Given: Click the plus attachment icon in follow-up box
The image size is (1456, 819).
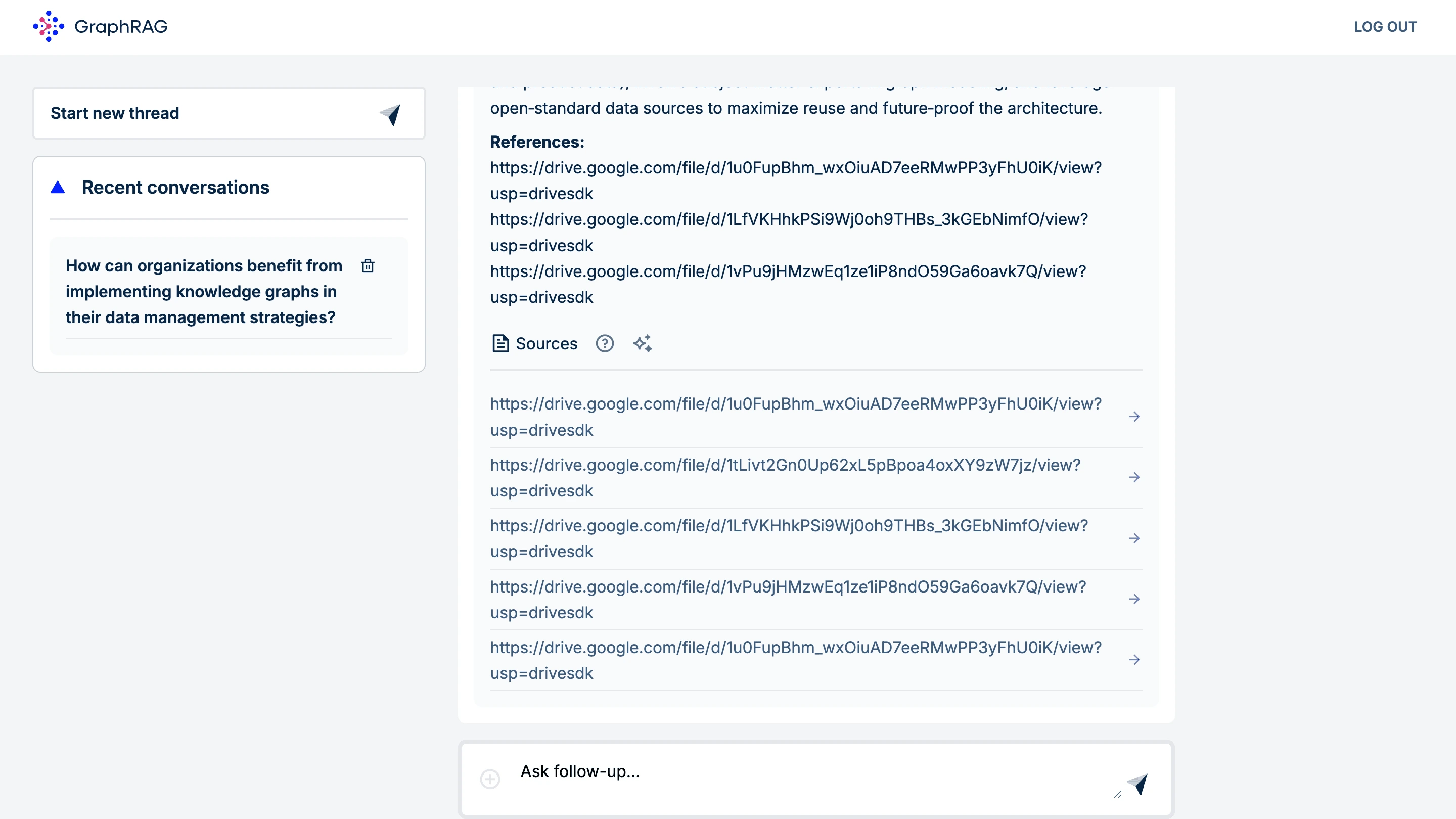Looking at the screenshot, I should click(x=490, y=779).
